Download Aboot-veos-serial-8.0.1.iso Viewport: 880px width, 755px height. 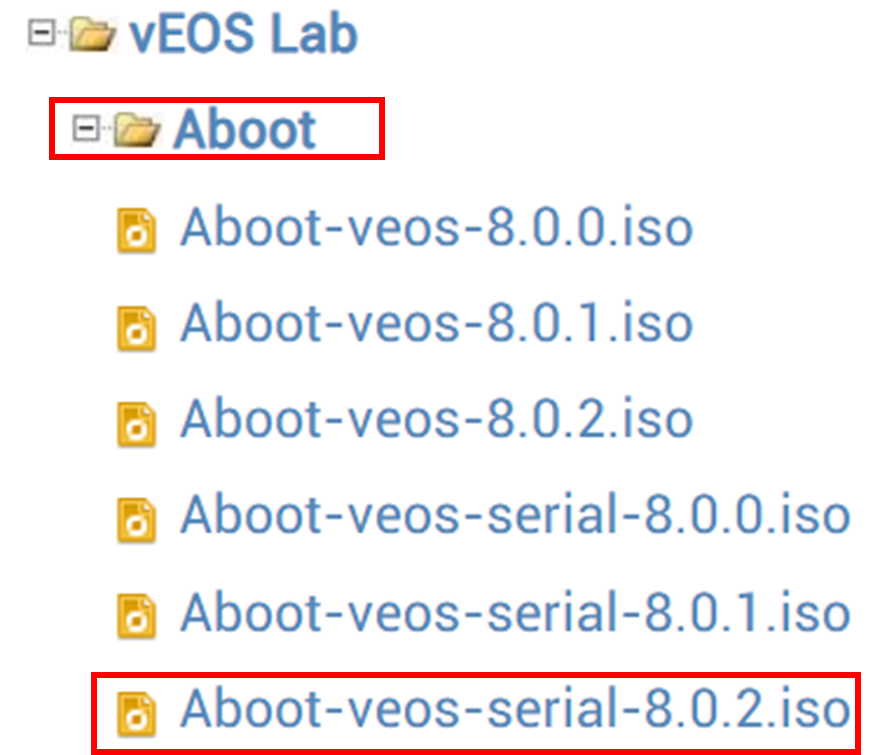click(x=515, y=613)
